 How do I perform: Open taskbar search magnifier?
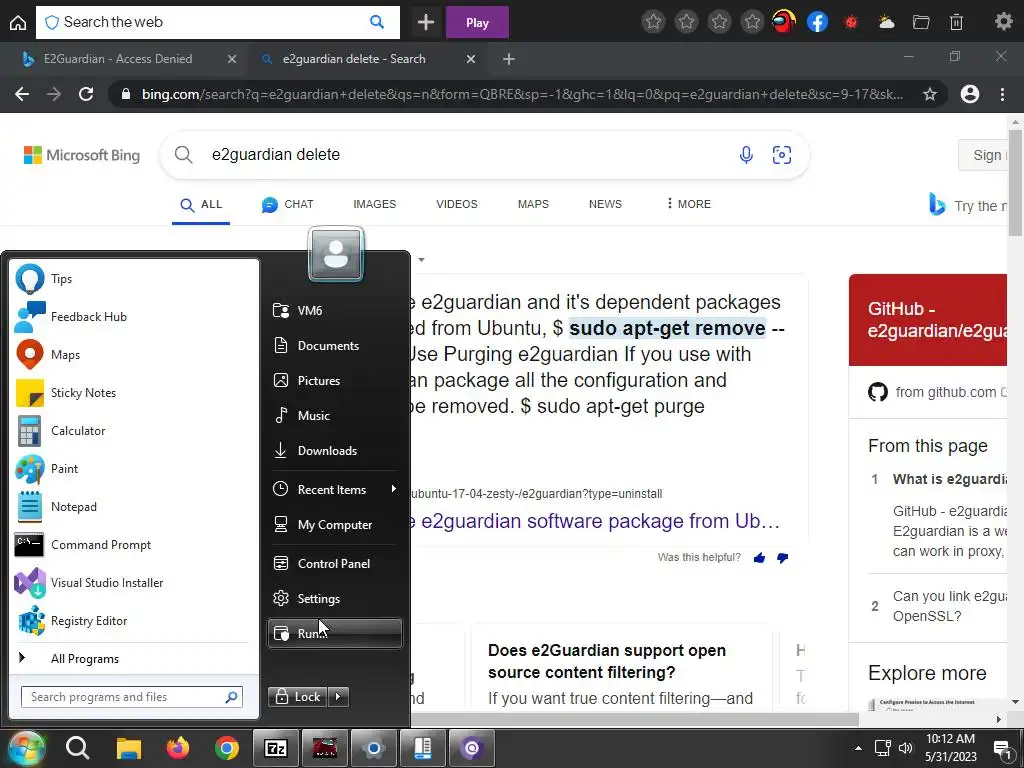point(77,748)
